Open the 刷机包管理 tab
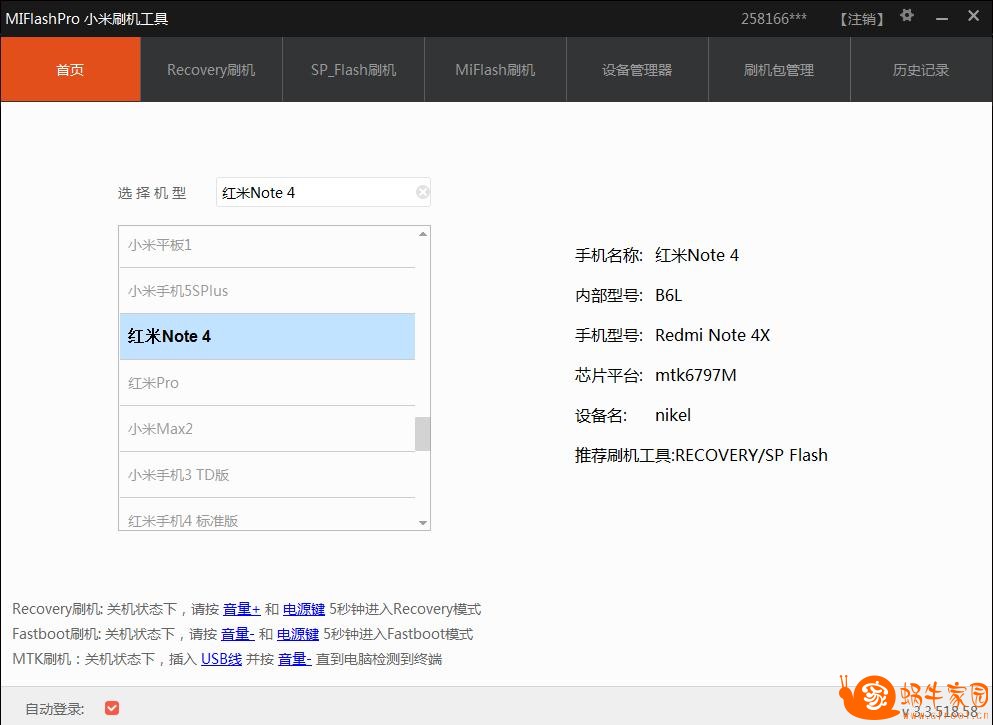Viewport: 993px width, 725px height. tap(779, 69)
